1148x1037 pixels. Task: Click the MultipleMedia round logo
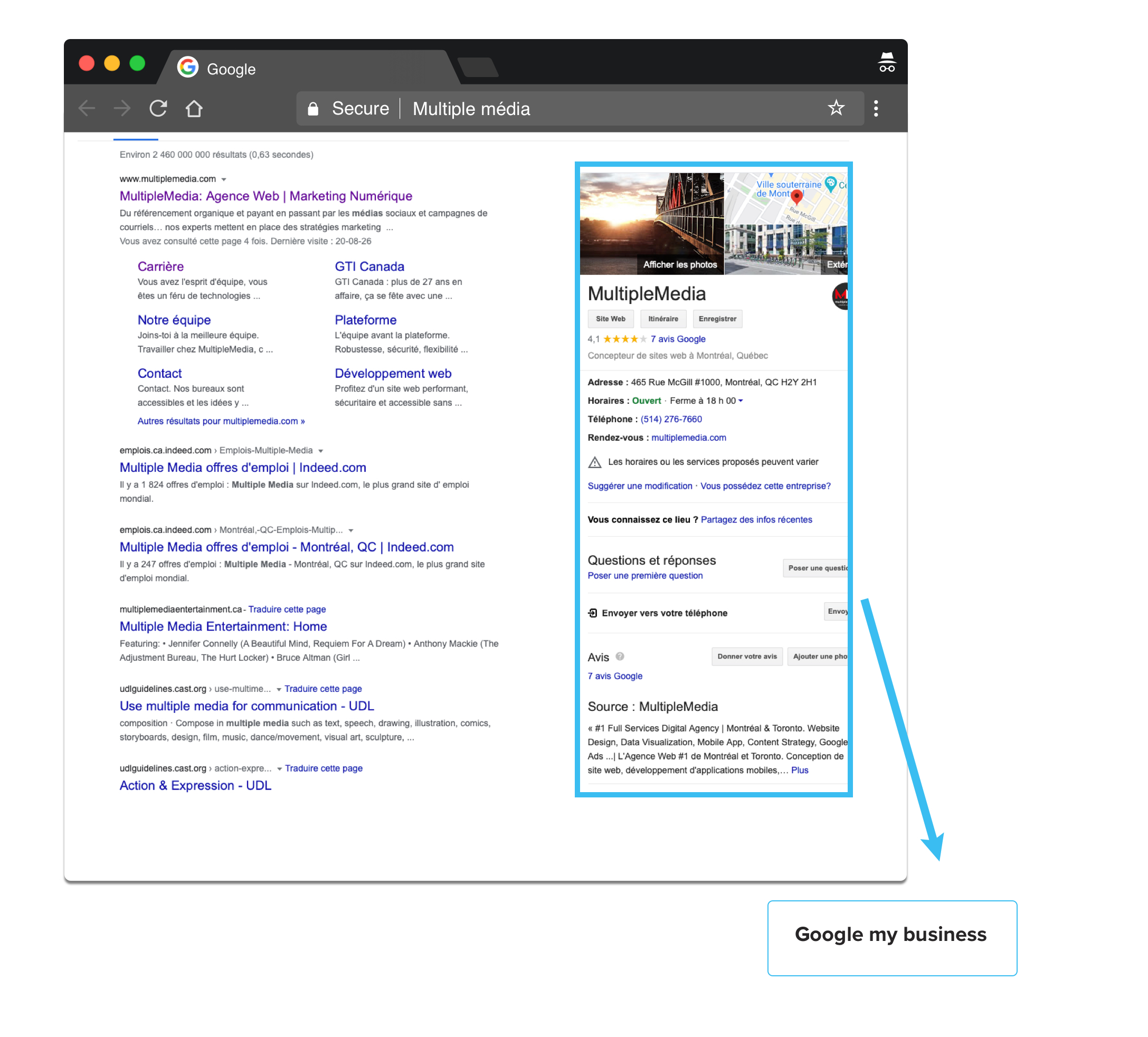coord(840,296)
